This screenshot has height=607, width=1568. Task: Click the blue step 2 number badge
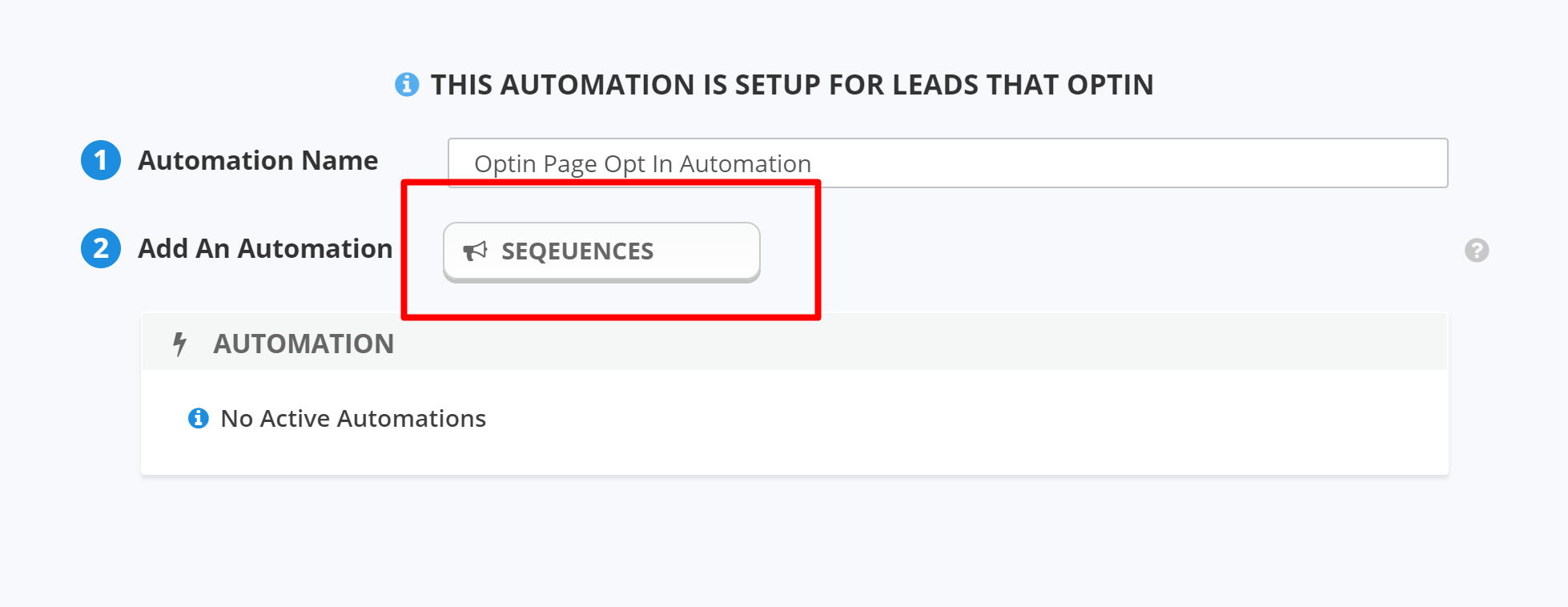(101, 248)
